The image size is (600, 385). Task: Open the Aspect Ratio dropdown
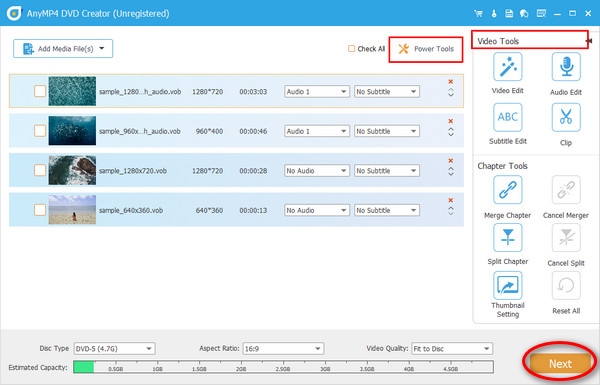(x=283, y=349)
